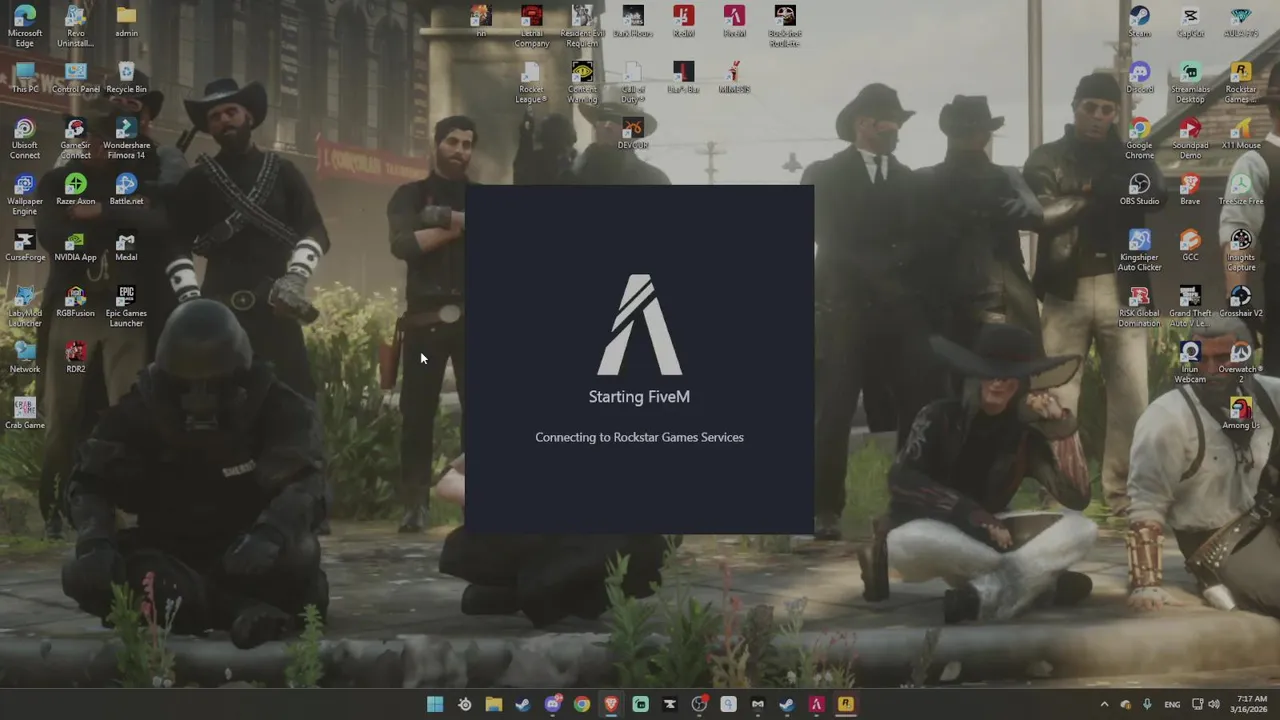The image size is (1280, 720).
Task: Open the admin folder on the desktop
Action: pos(126,22)
